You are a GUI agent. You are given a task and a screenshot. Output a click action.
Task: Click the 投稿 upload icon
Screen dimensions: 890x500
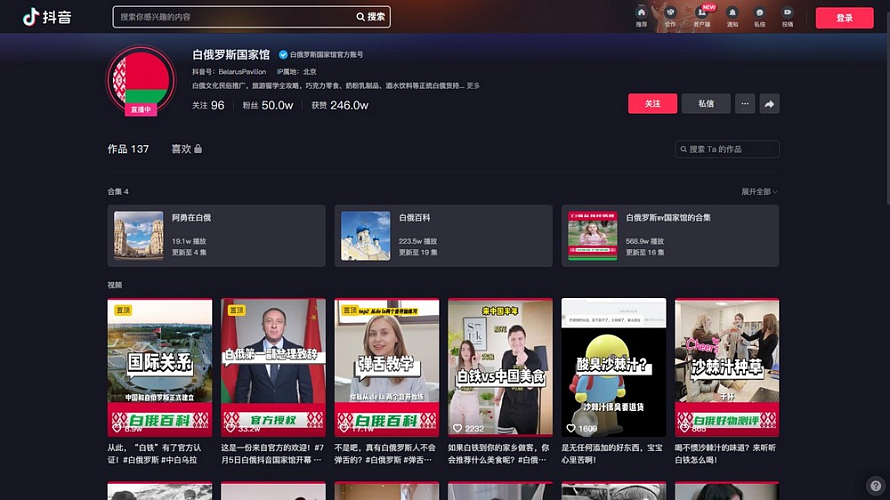point(788,17)
